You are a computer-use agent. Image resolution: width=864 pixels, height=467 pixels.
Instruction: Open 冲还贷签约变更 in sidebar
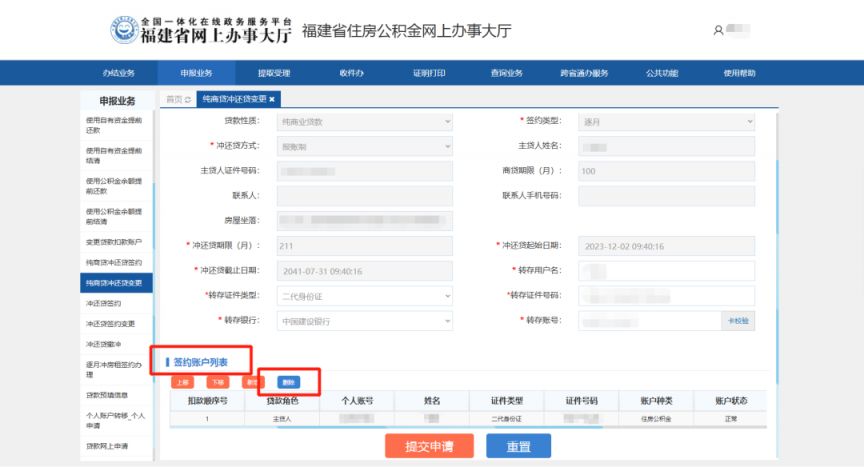tap(116, 324)
